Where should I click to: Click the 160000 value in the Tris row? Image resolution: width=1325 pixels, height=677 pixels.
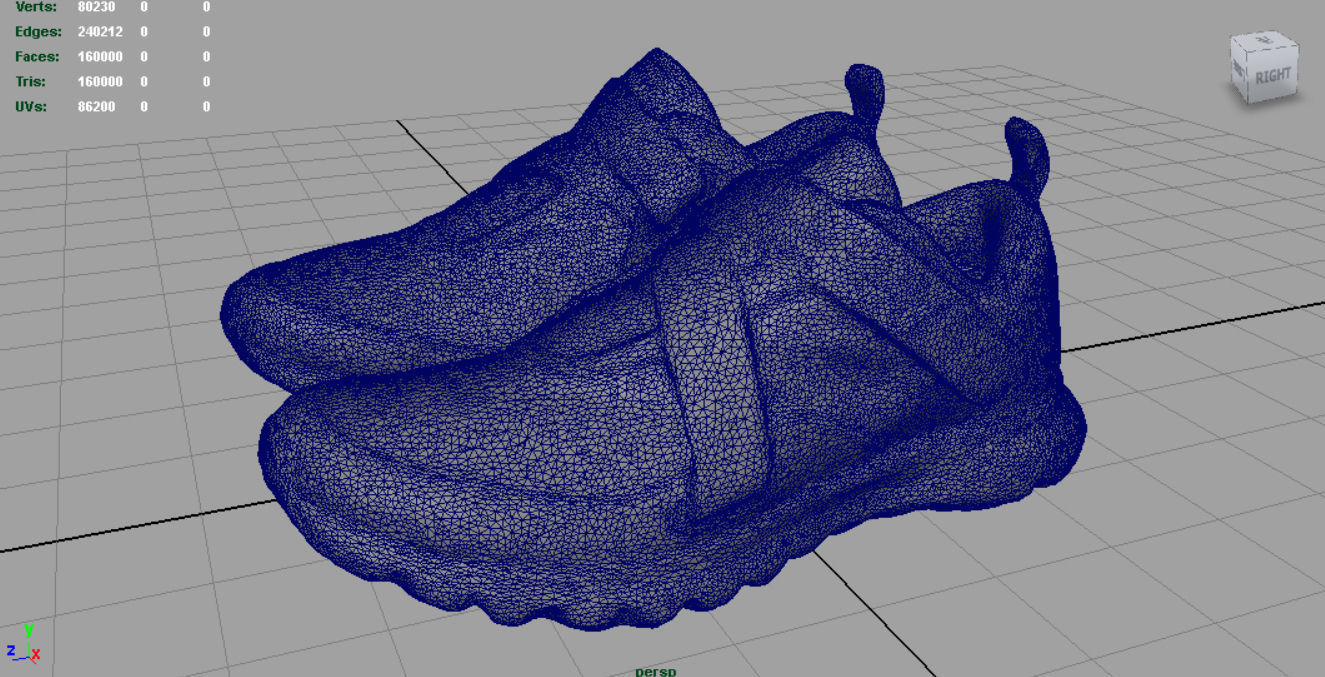[100, 82]
